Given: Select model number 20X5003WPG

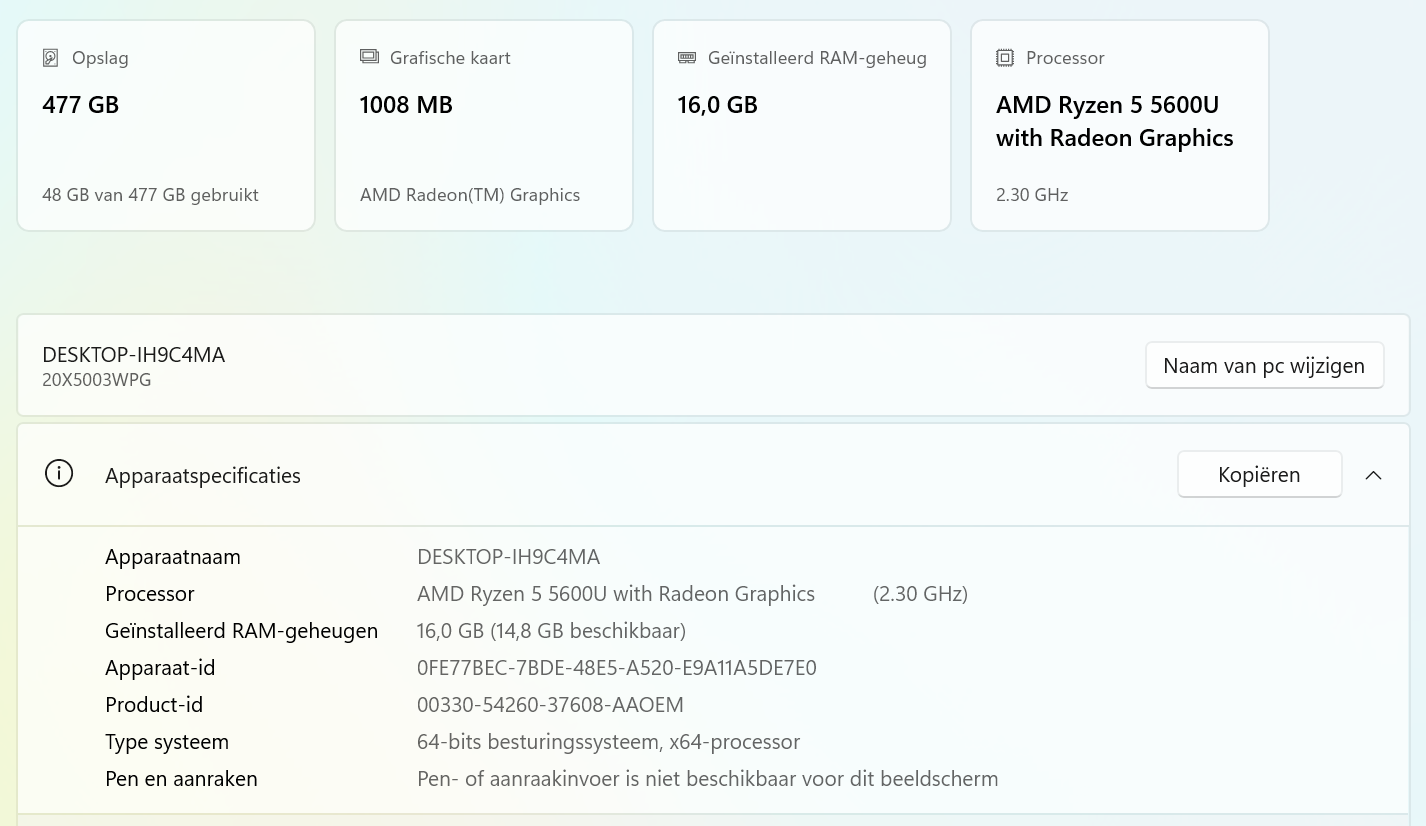Looking at the screenshot, I should coord(97,380).
